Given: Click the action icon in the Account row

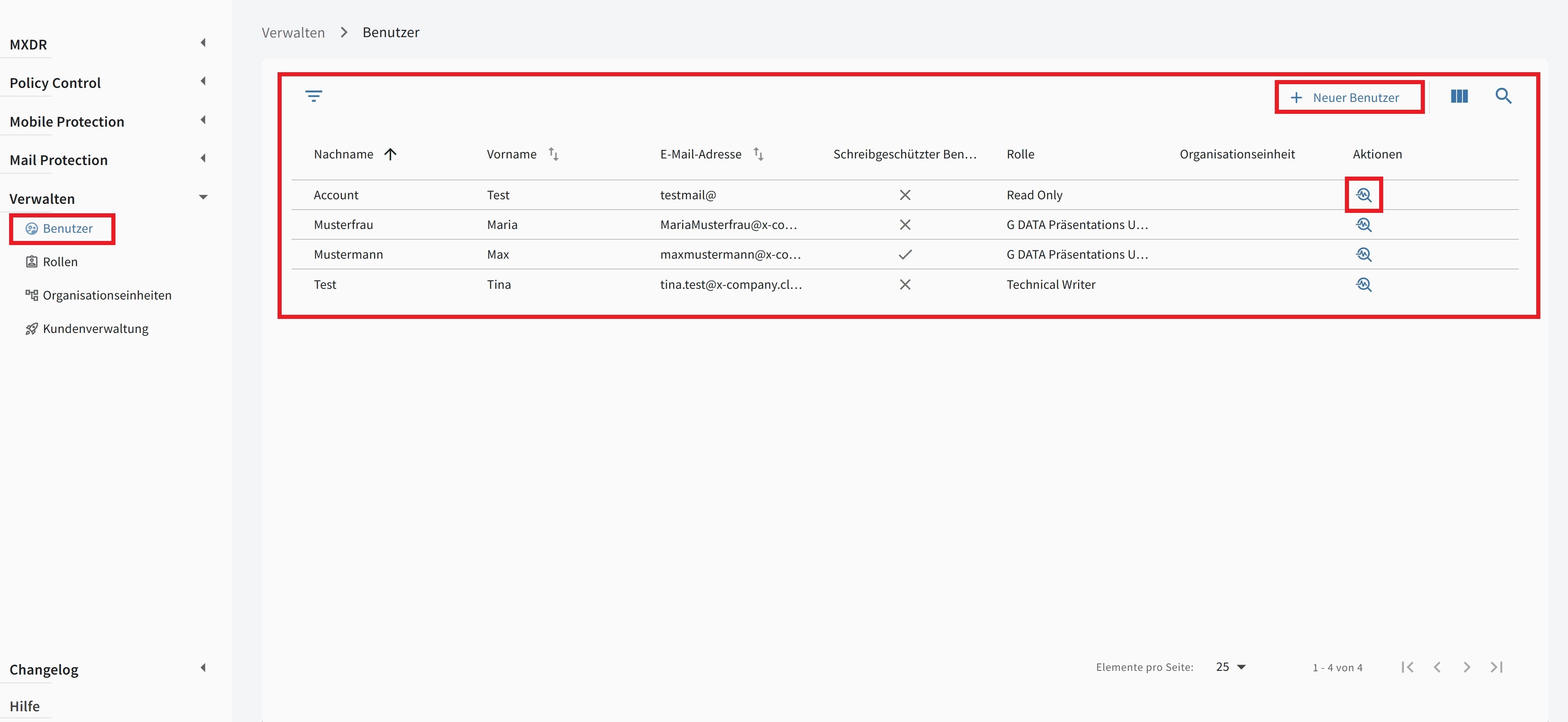Looking at the screenshot, I should click(x=1364, y=195).
